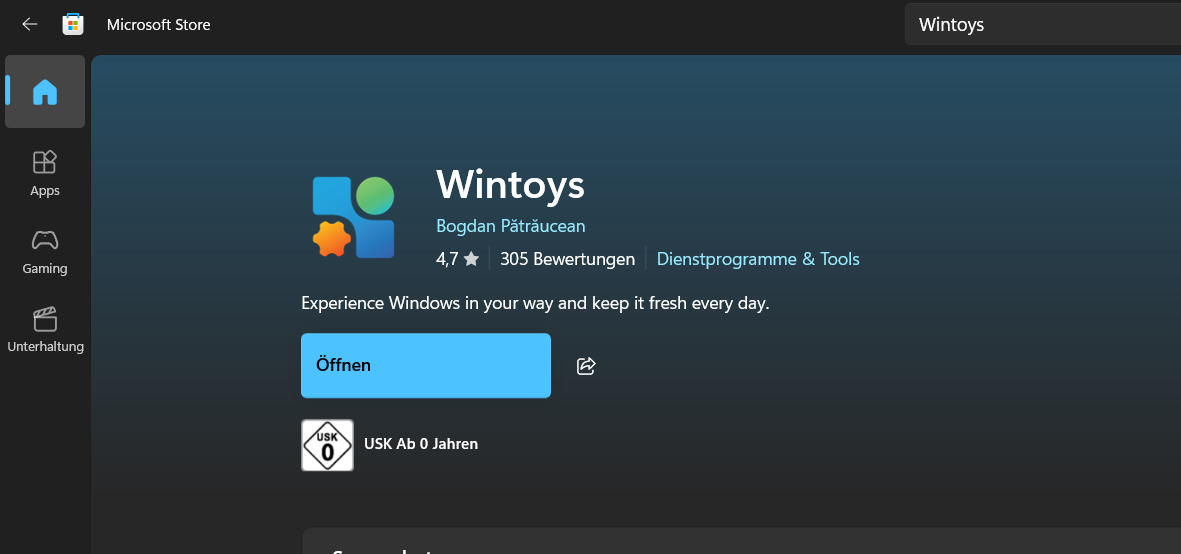Click the Wintoys title heading

click(510, 184)
